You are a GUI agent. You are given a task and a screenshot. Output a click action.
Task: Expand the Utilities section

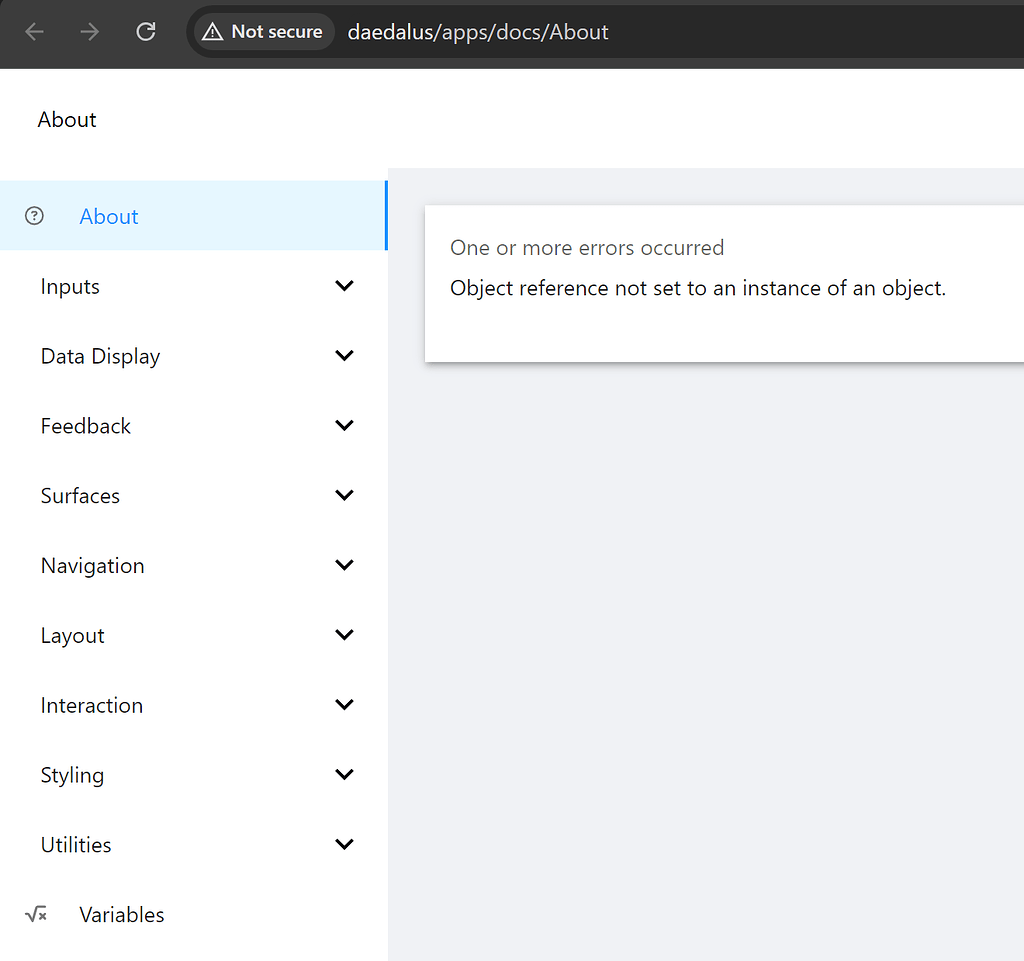pos(344,844)
